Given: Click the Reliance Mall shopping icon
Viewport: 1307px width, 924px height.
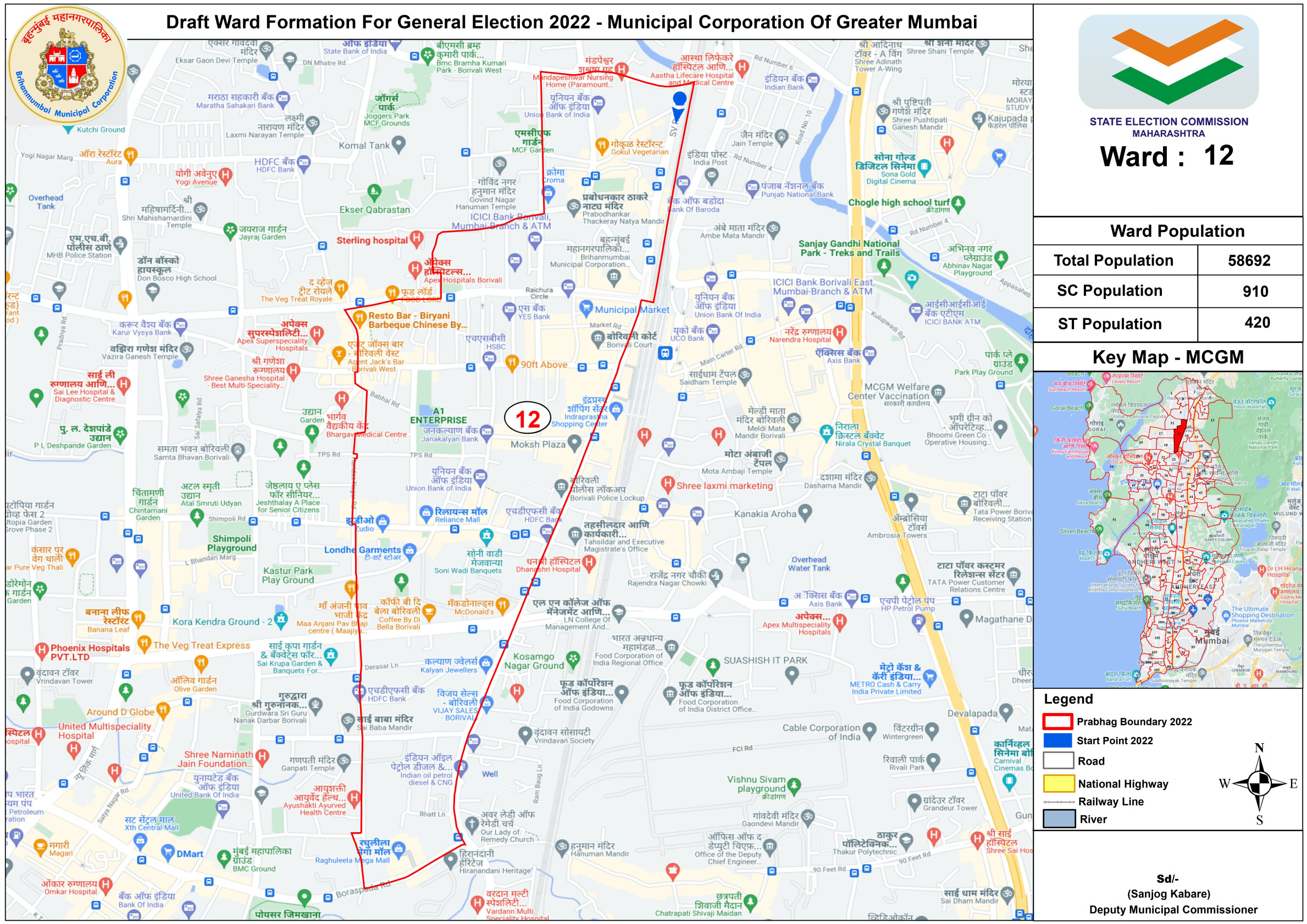Looking at the screenshot, I should point(426,513).
